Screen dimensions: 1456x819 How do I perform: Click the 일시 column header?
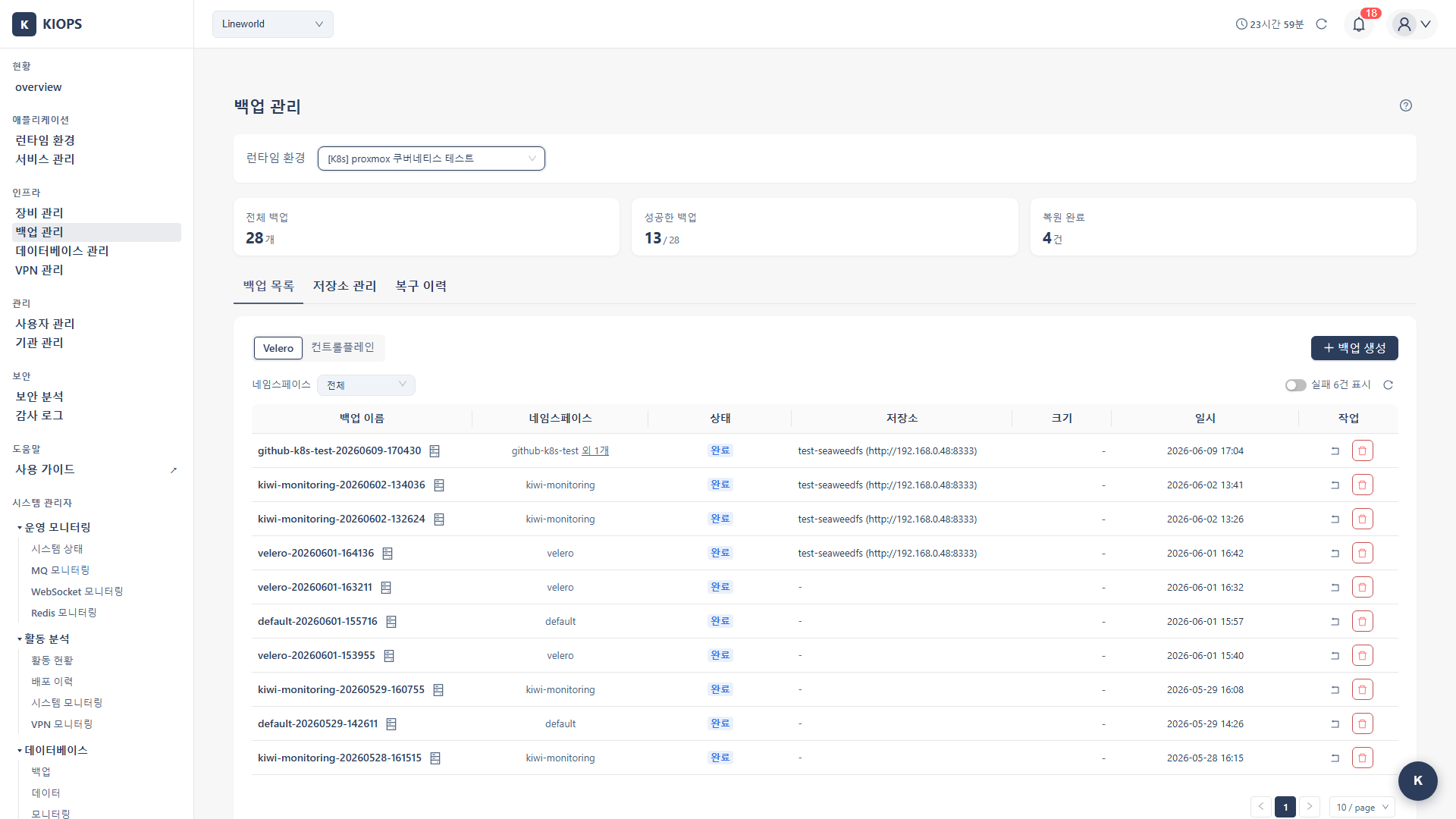tap(1205, 419)
